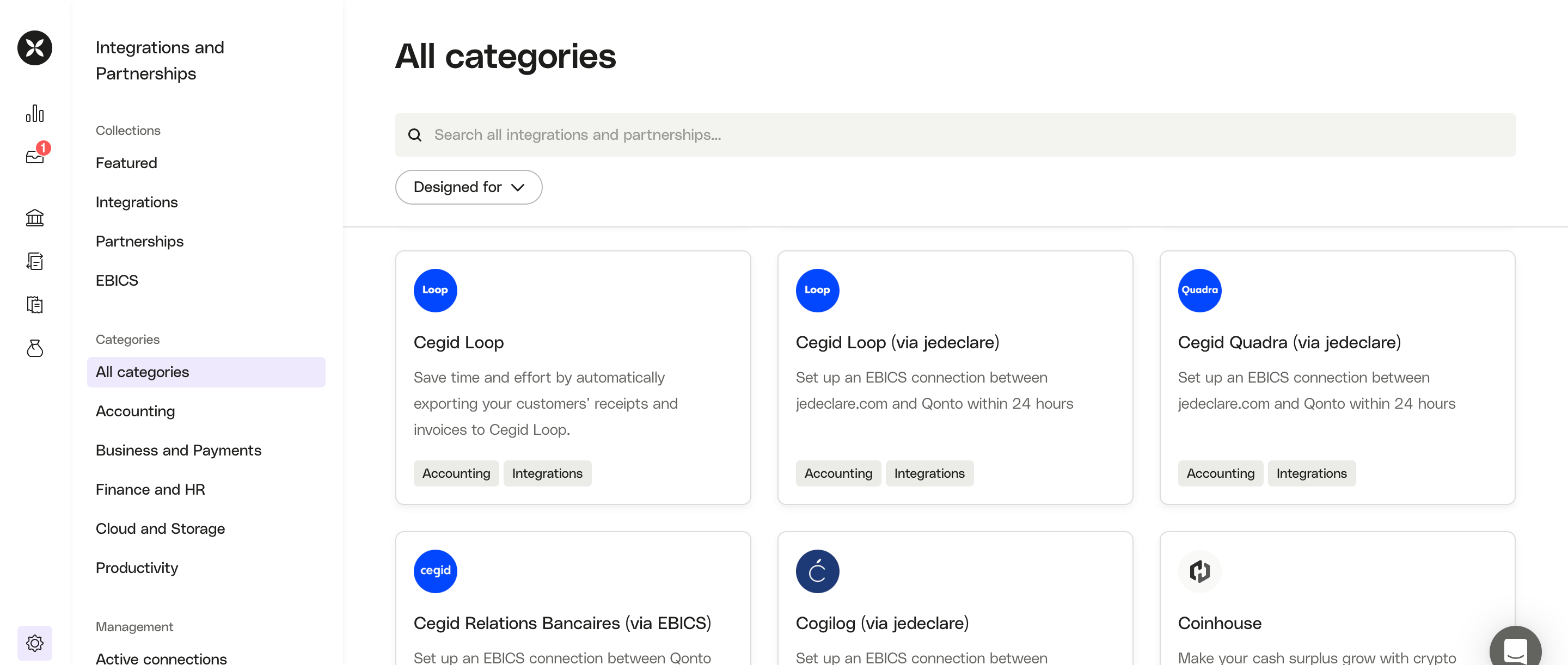Open the money bag sidebar icon
This screenshot has height=665, width=1568.
coord(35,348)
